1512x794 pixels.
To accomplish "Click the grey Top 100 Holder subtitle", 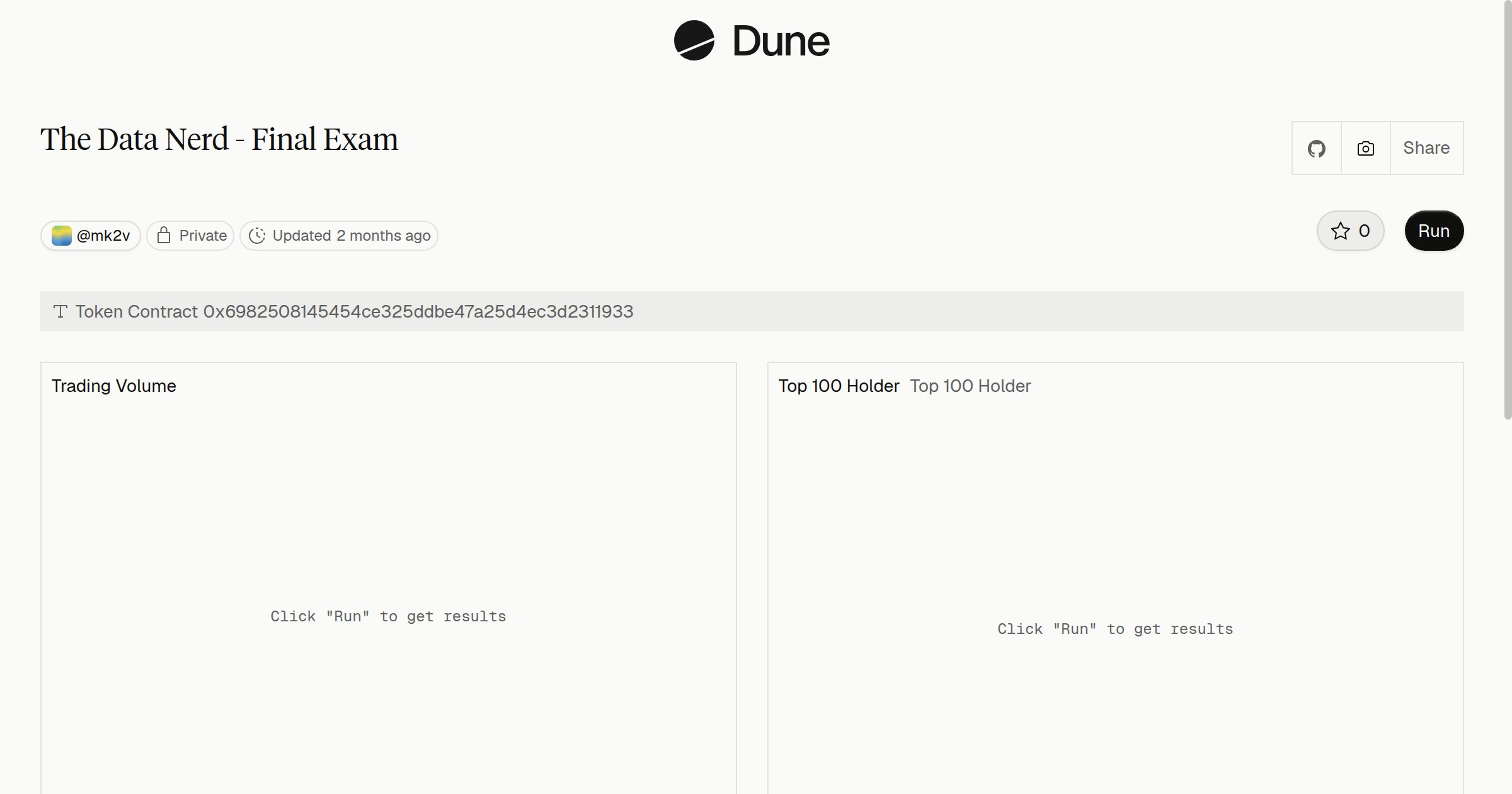I will (970, 386).
